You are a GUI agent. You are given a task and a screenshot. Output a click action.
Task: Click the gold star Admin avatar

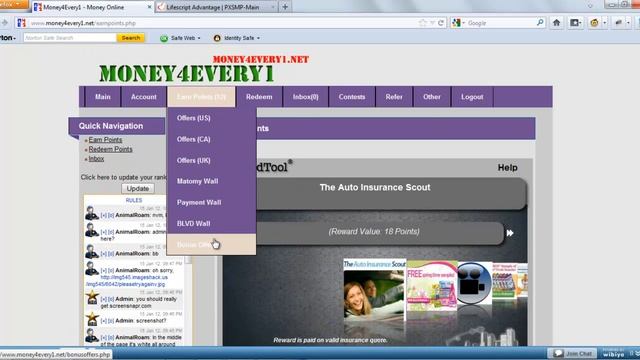click(x=92, y=297)
